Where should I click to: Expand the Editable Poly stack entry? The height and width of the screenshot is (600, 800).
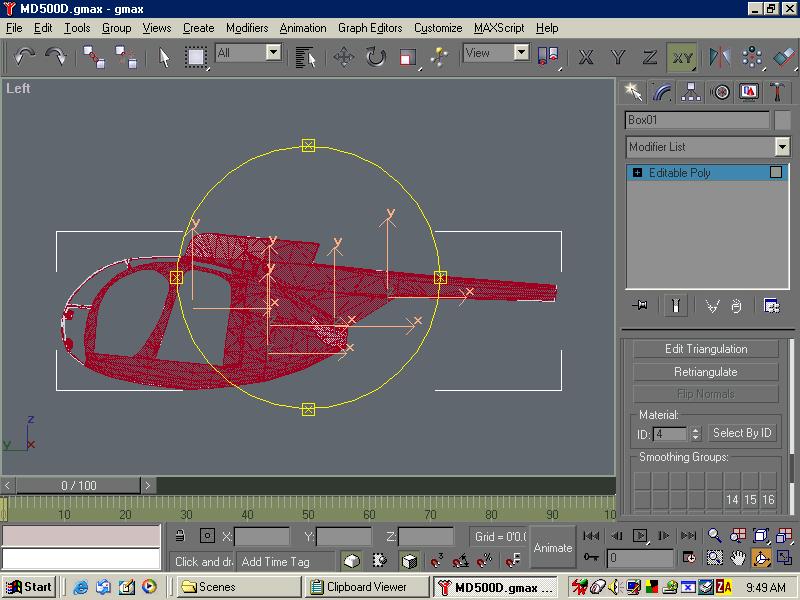[637, 173]
